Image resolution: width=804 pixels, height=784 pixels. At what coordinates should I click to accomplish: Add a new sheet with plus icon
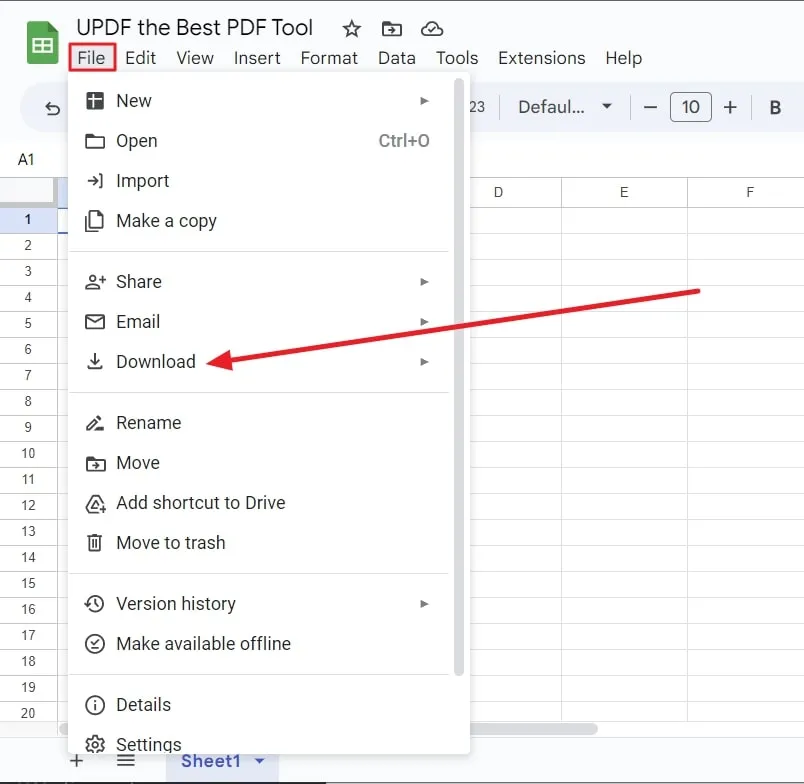point(76,761)
